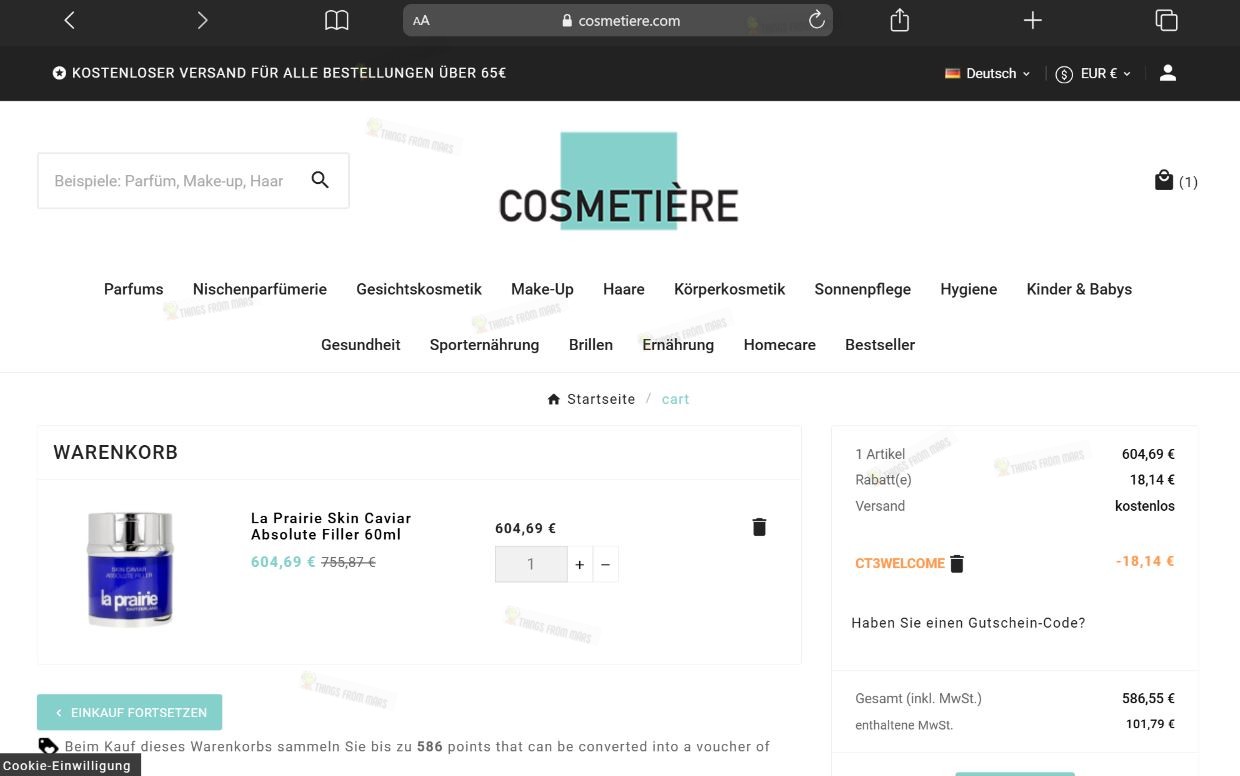Open Safari bookmarks book icon
The image size is (1240, 776).
click(337, 20)
